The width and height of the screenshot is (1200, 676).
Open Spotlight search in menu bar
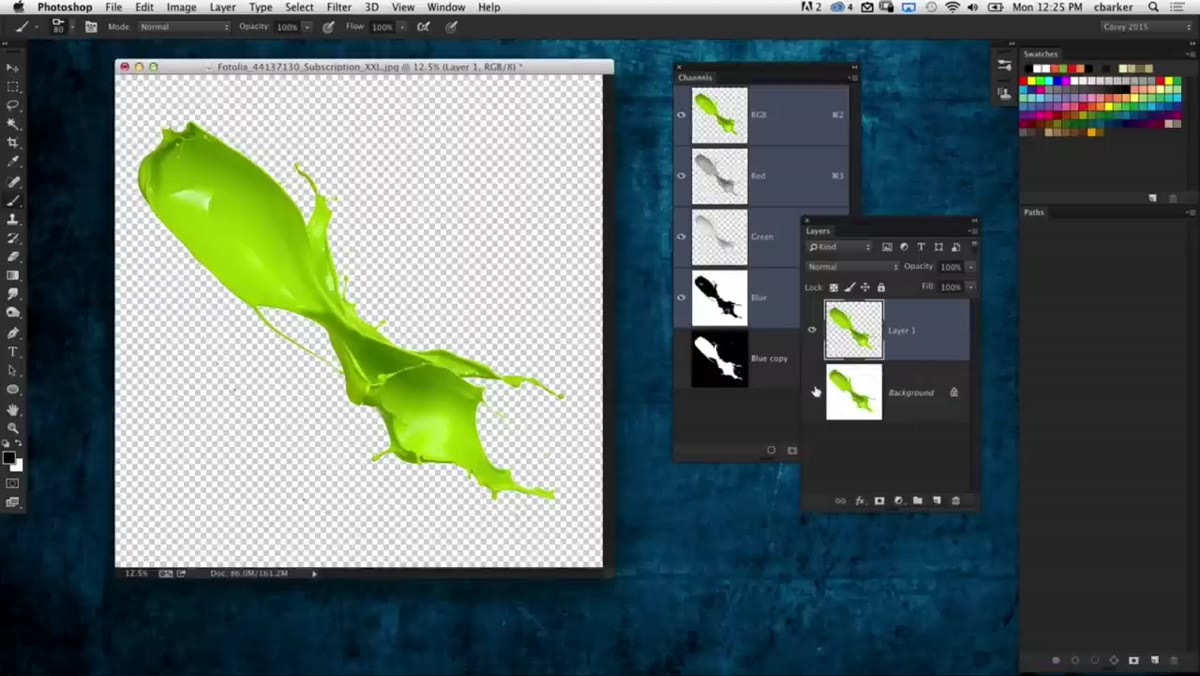click(1153, 7)
